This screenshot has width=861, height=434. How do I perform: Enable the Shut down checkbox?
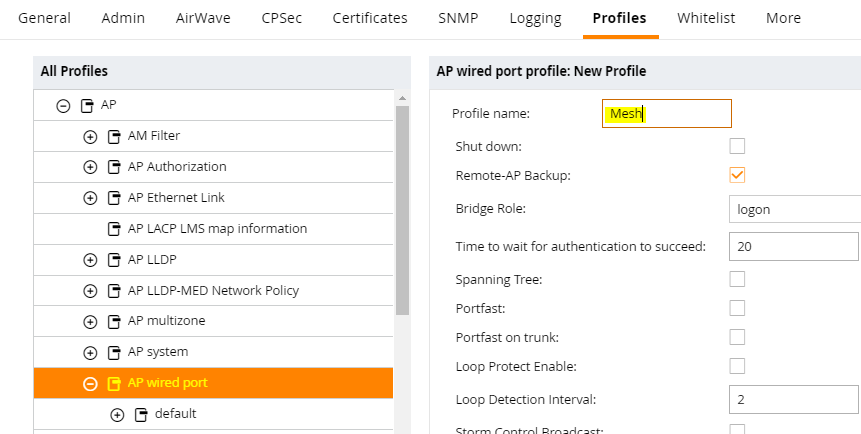pyautogui.click(x=737, y=146)
